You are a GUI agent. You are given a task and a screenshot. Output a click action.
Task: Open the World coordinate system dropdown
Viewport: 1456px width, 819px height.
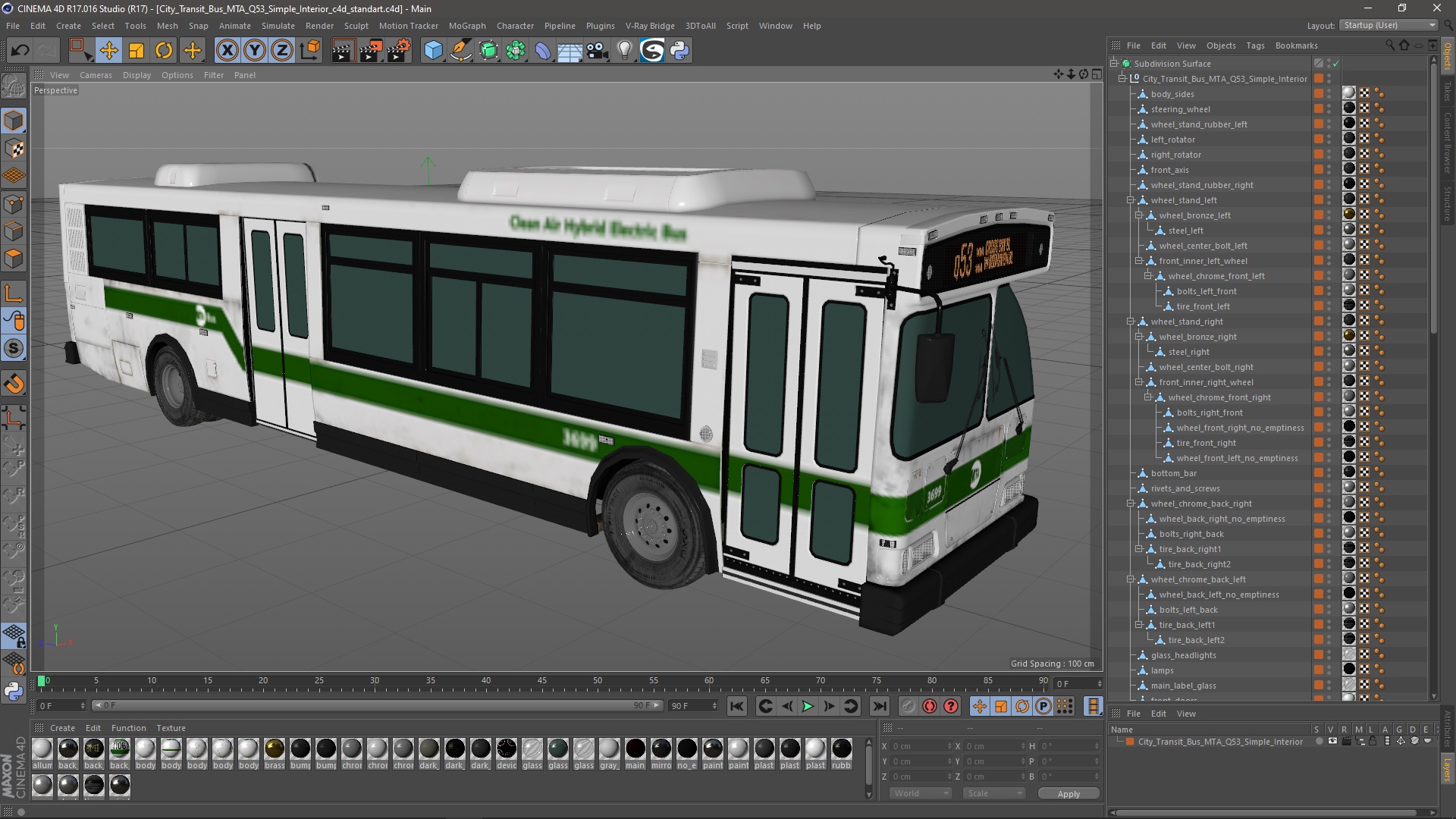tap(920, 793)
